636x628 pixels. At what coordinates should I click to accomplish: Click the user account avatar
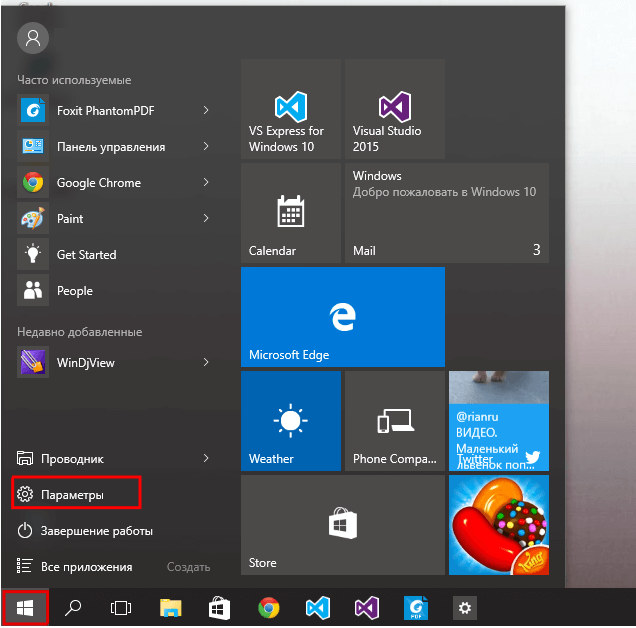pyautogui.click(x=33, y=38)
